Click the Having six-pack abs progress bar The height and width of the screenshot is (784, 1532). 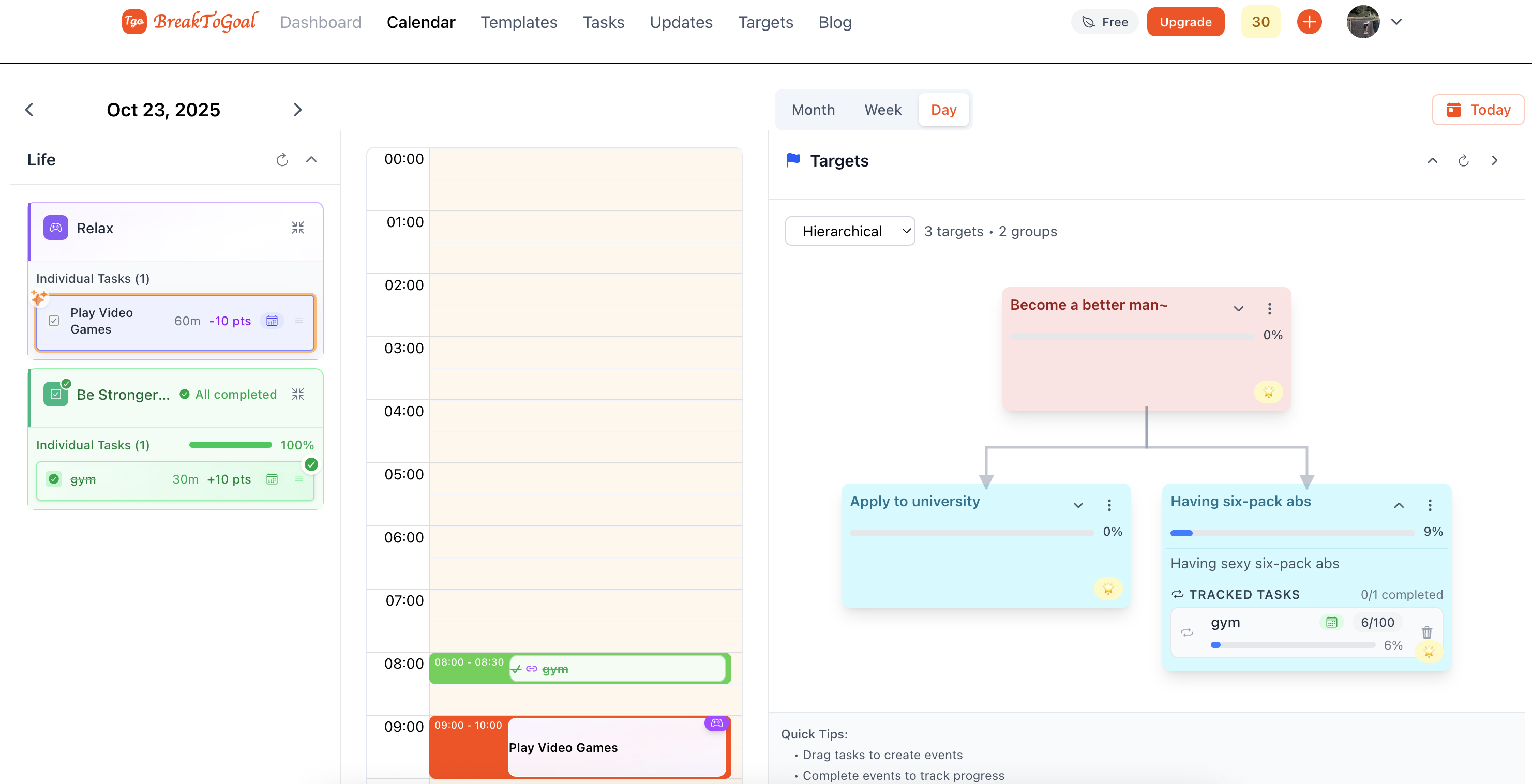[x=1291, y=533]
